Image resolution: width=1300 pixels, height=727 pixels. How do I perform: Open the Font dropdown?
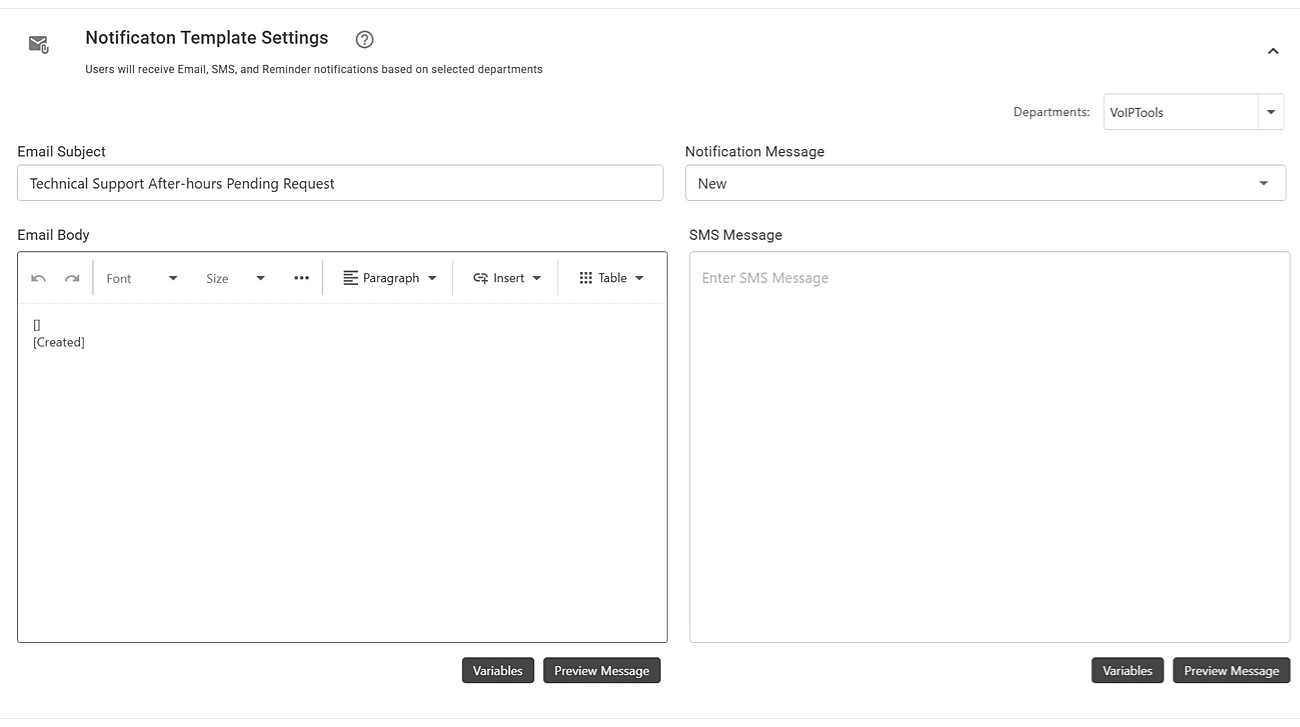pyautogui.click(x=142, y=278)
